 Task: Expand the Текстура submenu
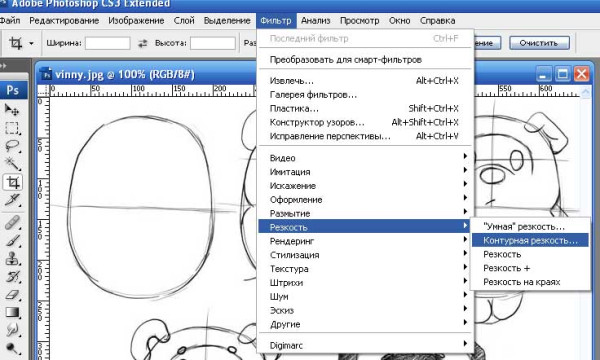click(366, 269)
